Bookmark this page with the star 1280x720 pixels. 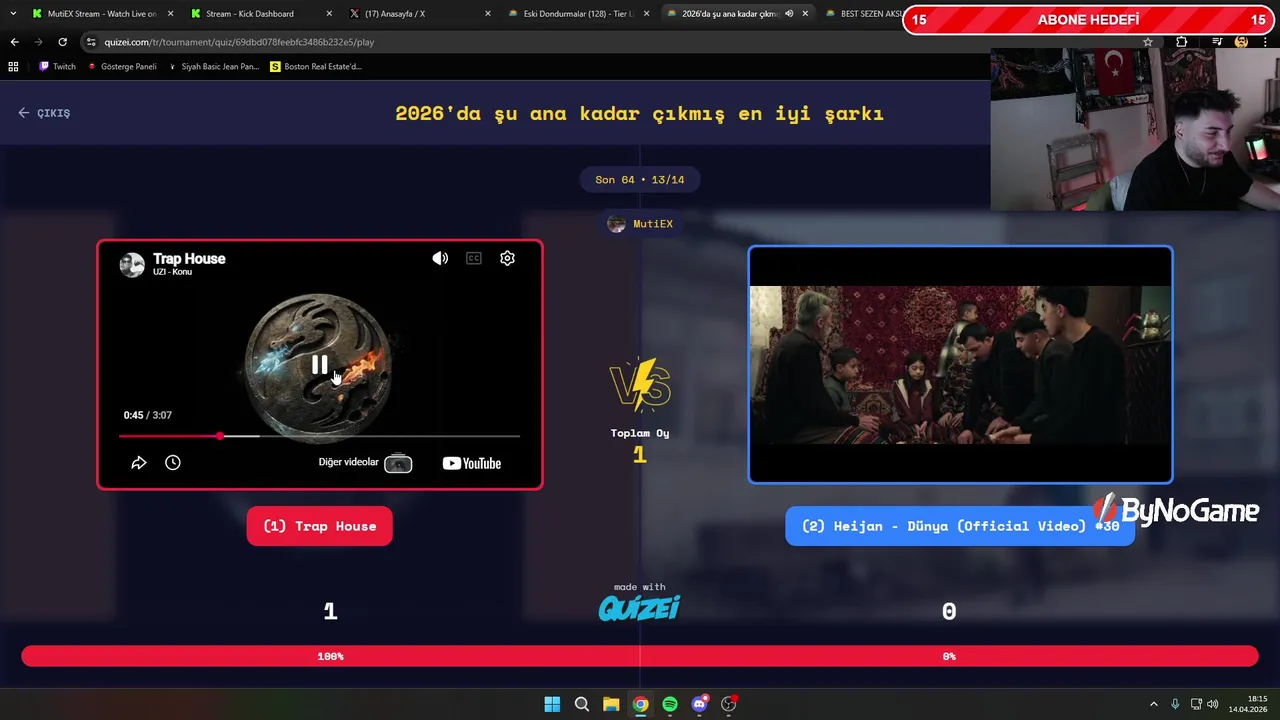point(1148,42)
